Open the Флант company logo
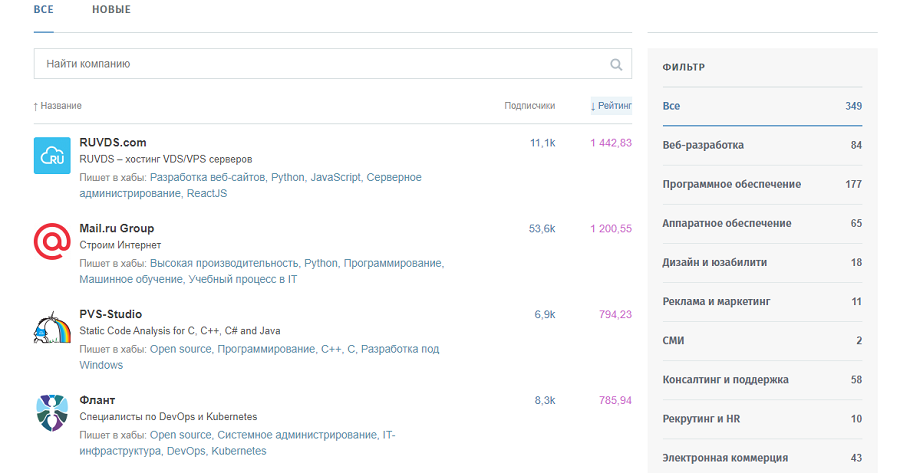This screenshot has width=900, height=473. (52, 413)
